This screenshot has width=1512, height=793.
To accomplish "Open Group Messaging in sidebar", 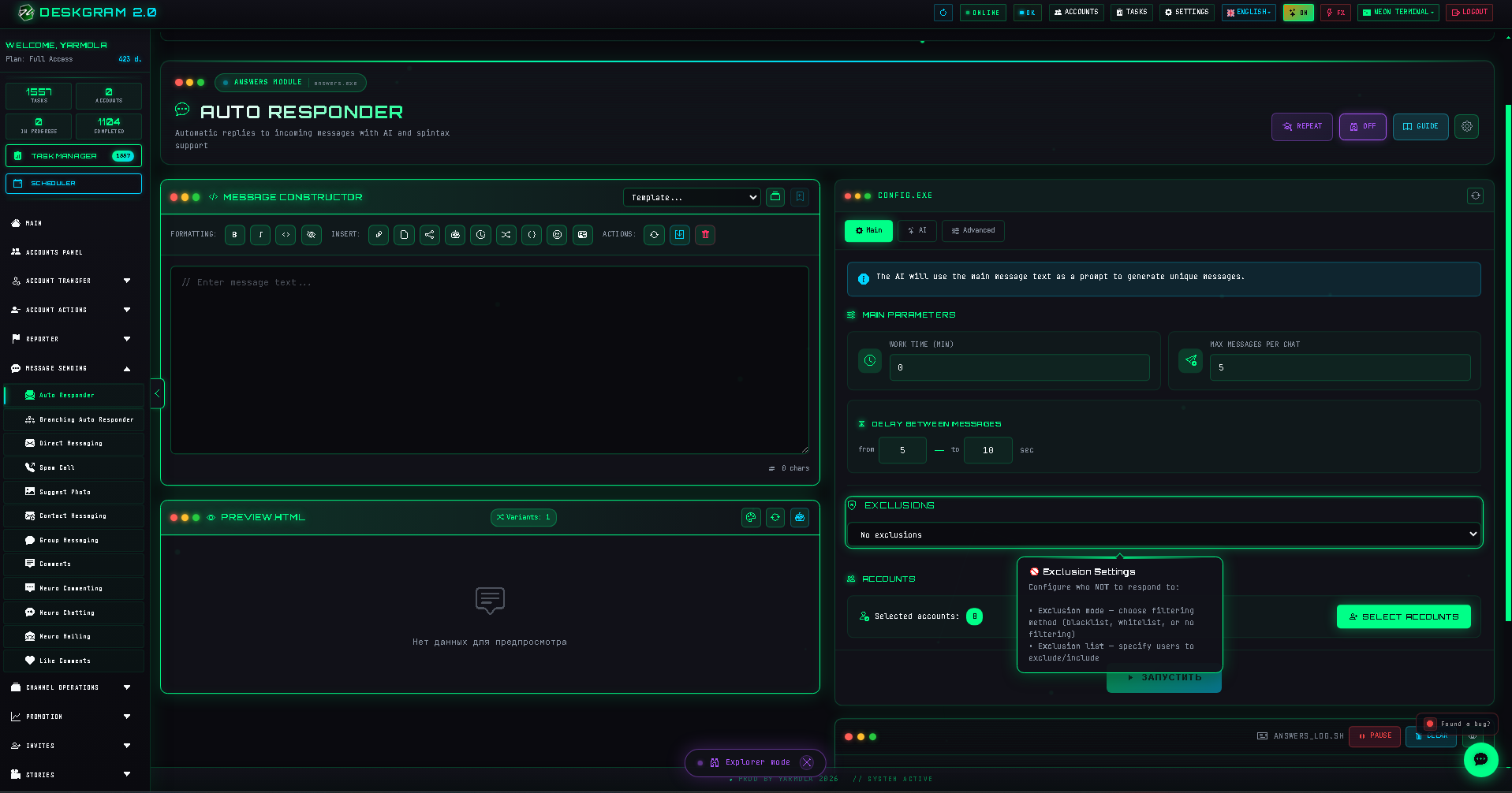I will tap(74, 540).
